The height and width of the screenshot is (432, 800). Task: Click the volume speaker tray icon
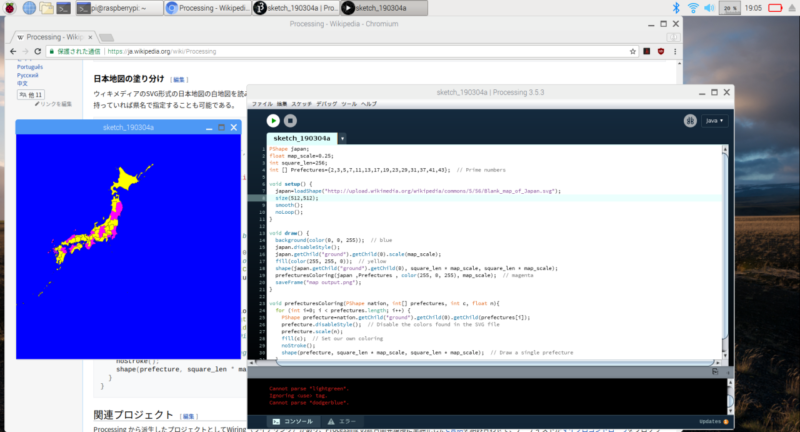click(x=709, y=8)
